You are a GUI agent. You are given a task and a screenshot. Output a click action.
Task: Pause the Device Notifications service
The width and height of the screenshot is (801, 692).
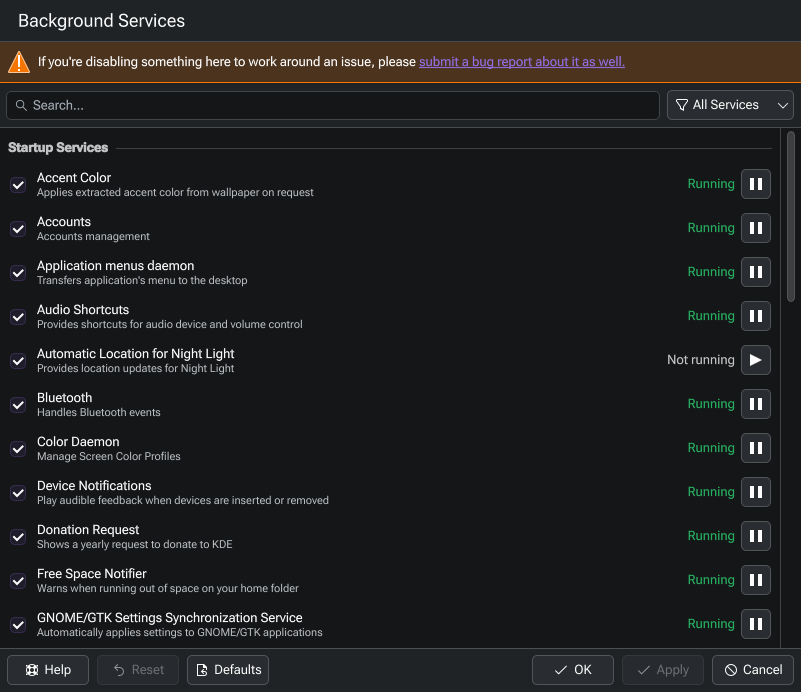[x=755, y=492]
